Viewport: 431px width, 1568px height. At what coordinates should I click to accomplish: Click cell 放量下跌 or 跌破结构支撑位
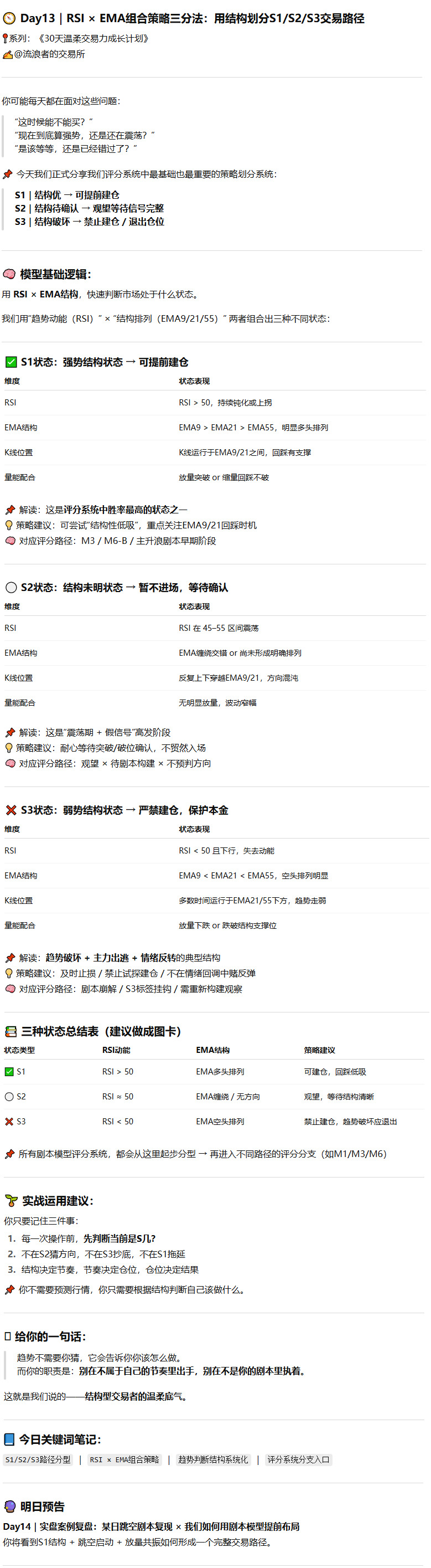(x=227, y=925)
